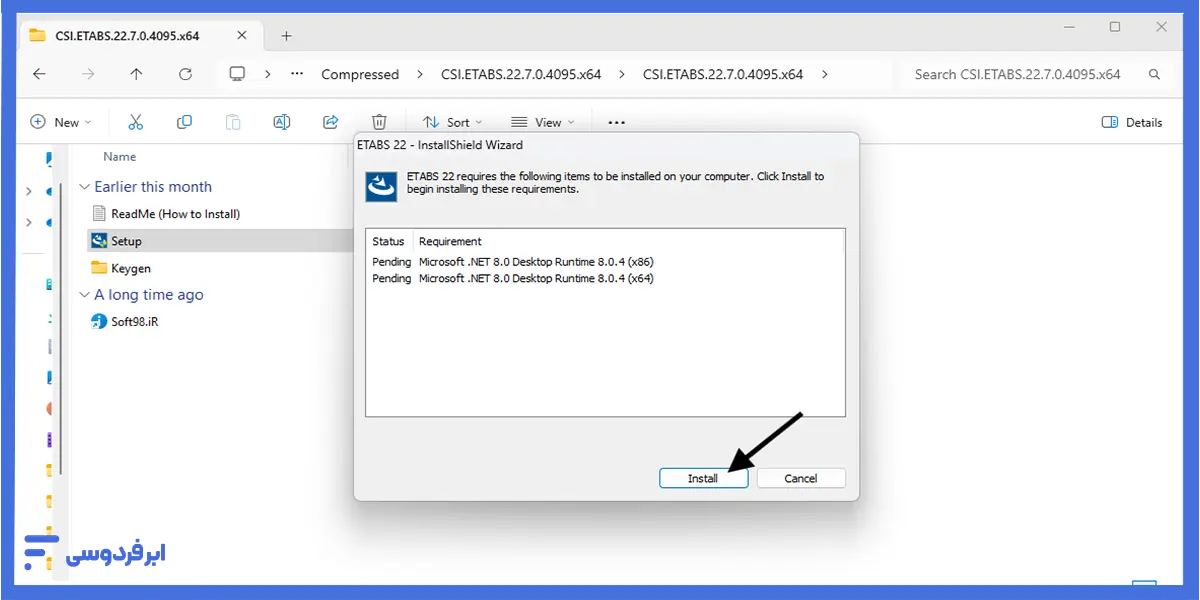Click the Soft98.iR shortcut icon
The width and height of the screenshot is (1200, 600).
pyautogui.click(x=98, y=321)
